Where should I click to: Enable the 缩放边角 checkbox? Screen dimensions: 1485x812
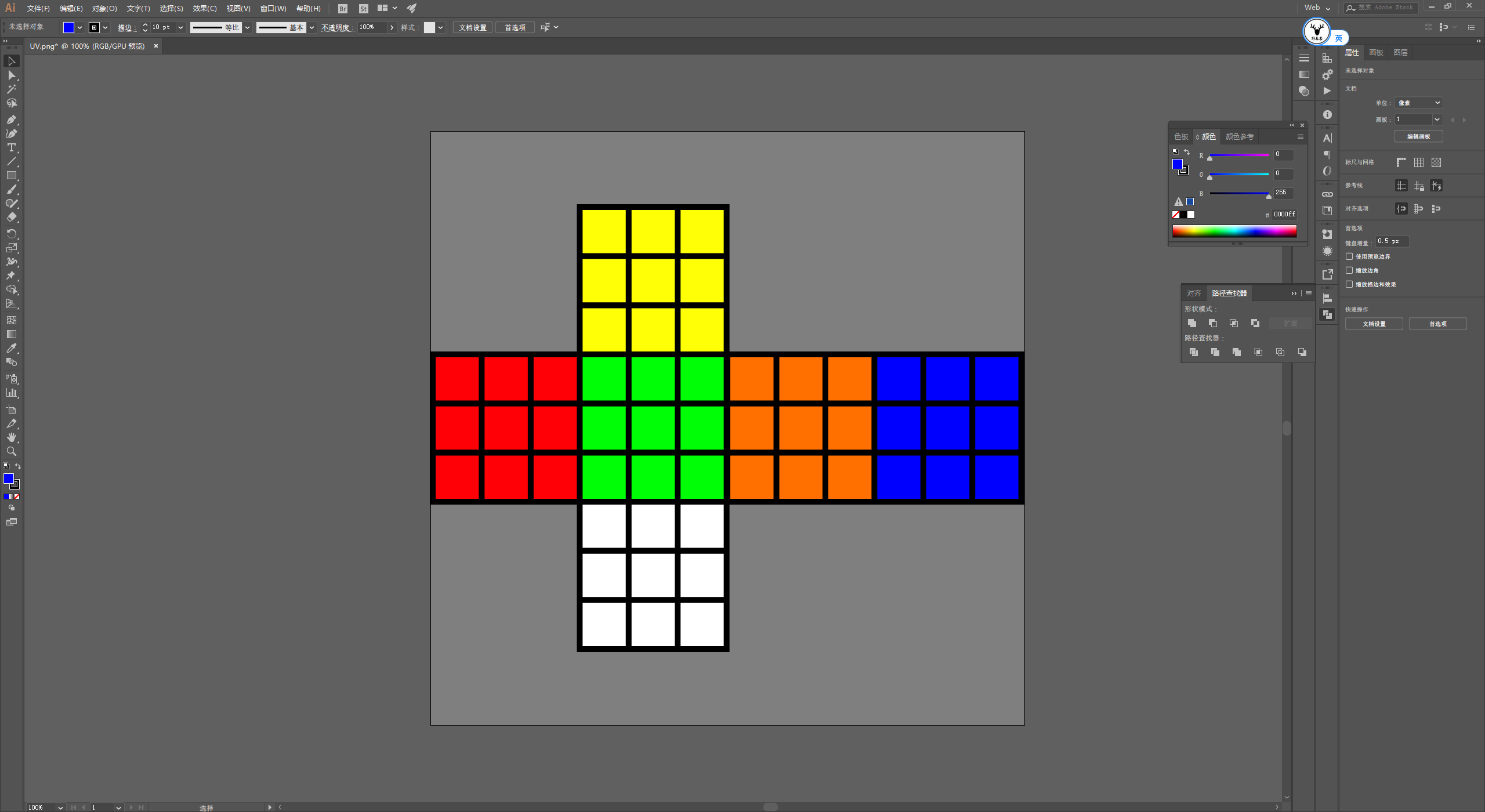click(x=1349, y=270)
